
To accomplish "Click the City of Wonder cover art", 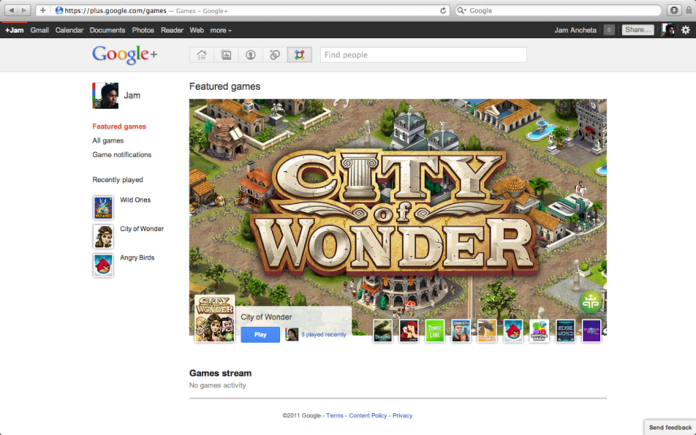I will (x=215, y=319).
